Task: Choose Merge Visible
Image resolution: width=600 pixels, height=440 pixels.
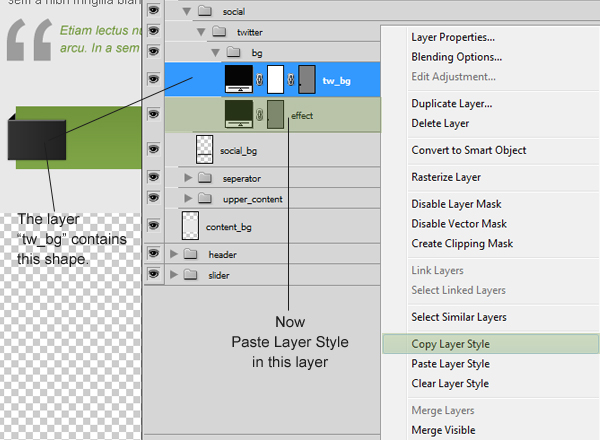Action: 443,430
